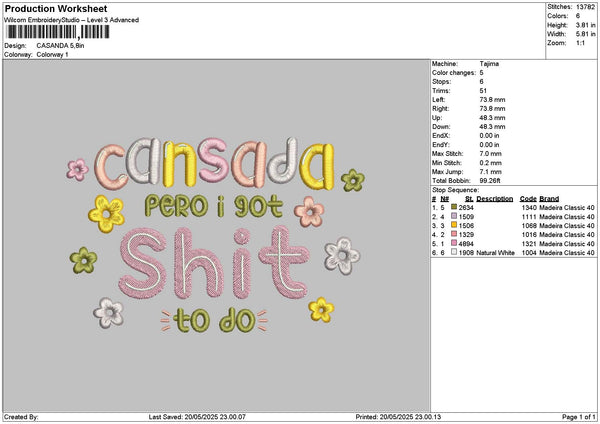Screen dimensions: 600x424
Task: Select the Max Stitch value 7.0 mm
Action: click(491, 154)
